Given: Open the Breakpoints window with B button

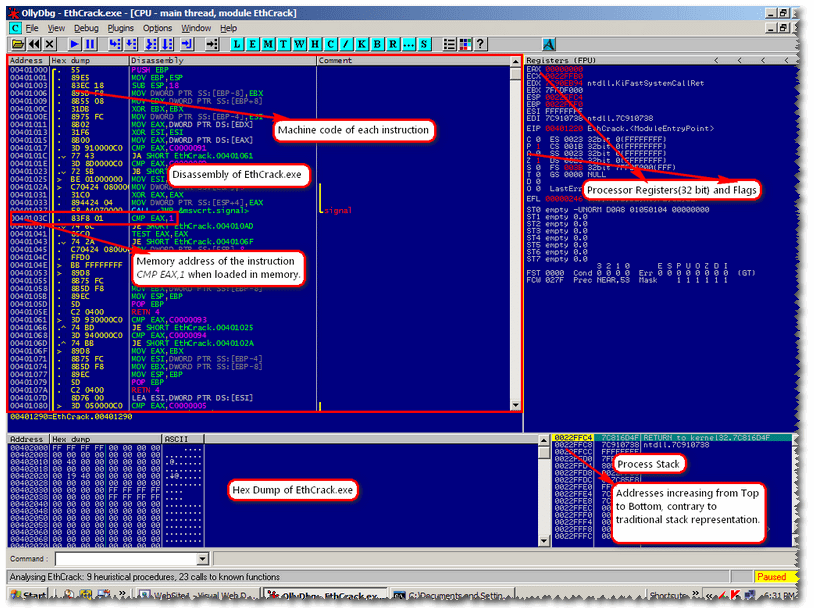Looking at the screenshot, I should pos(361,45).
